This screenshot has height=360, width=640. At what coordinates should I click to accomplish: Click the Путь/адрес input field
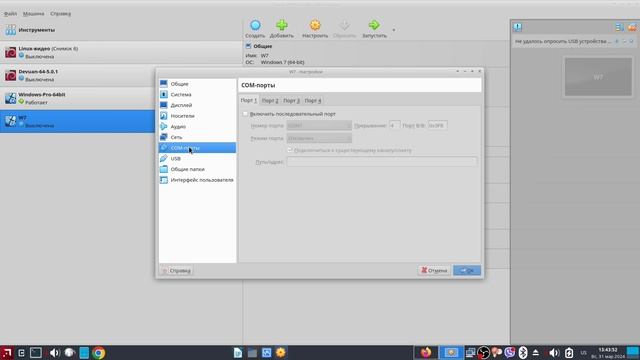(x=382, y=162)
